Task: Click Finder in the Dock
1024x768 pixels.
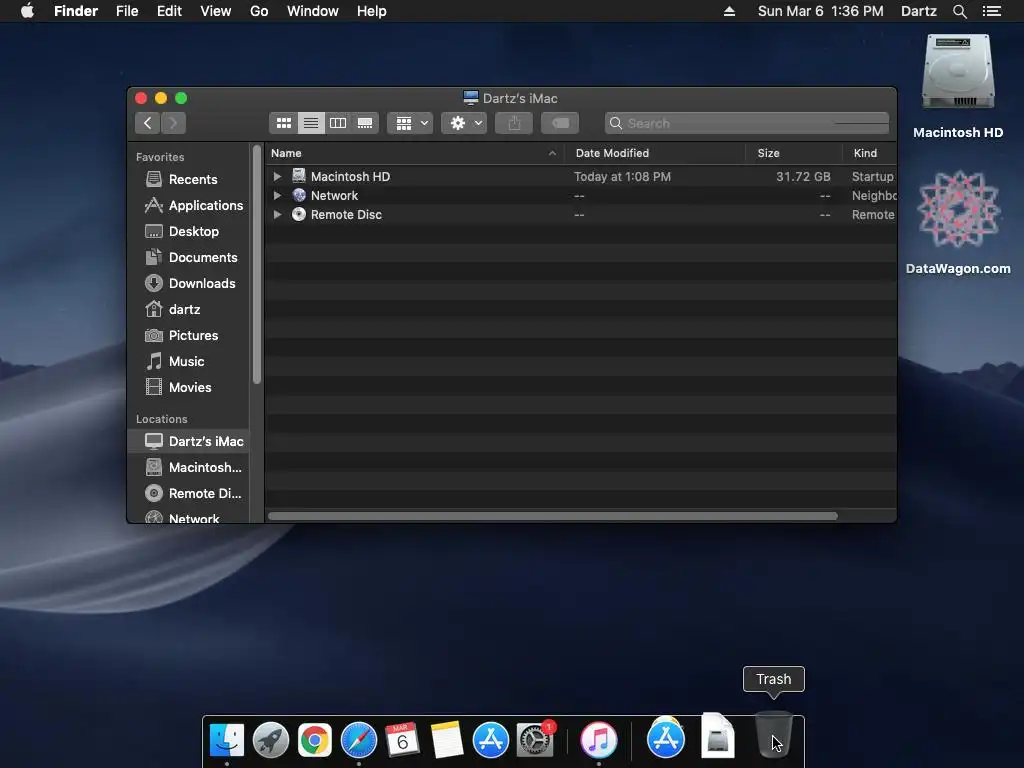Action: tap(227, 740)
